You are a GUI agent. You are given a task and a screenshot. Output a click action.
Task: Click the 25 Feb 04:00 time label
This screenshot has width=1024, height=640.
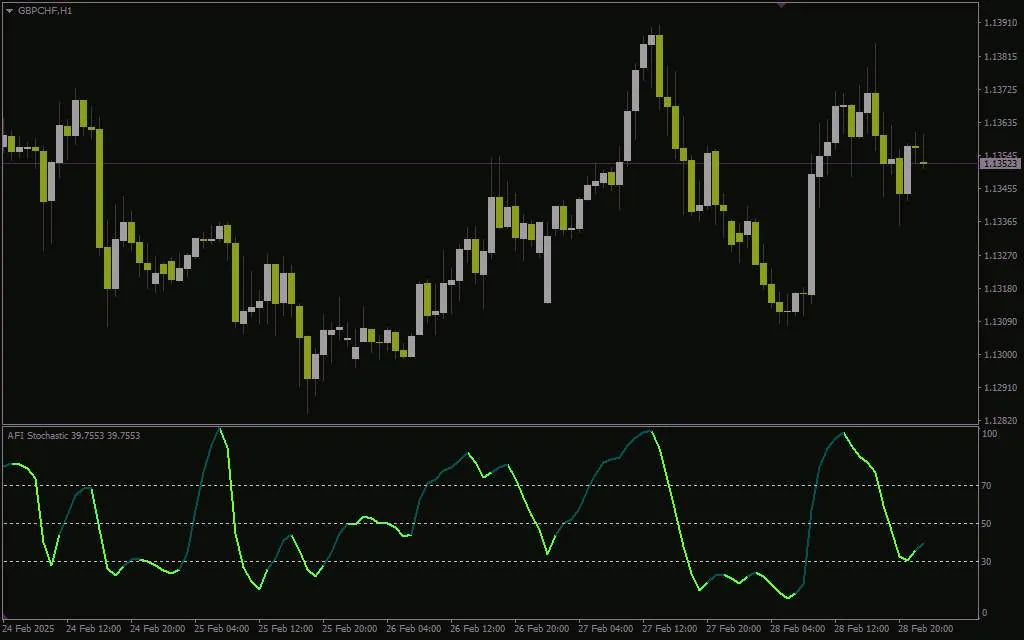(x=221, y=629)
